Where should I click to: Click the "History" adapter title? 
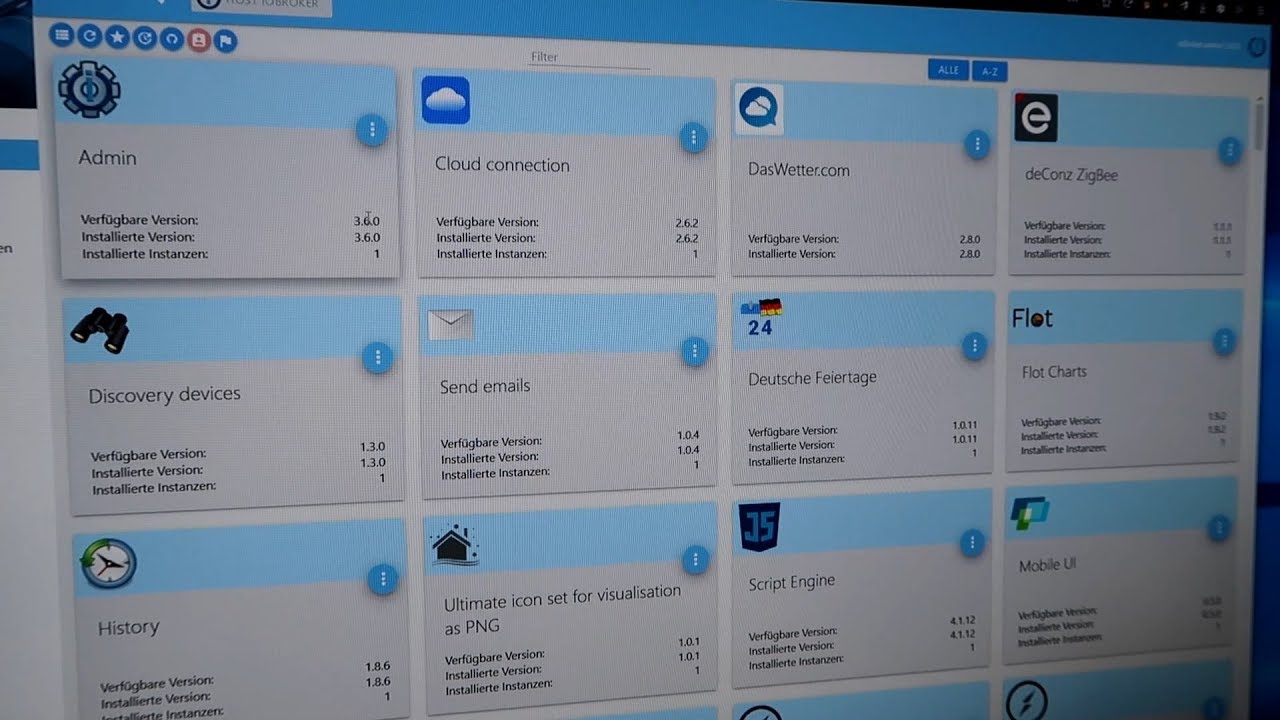(128, 628)
